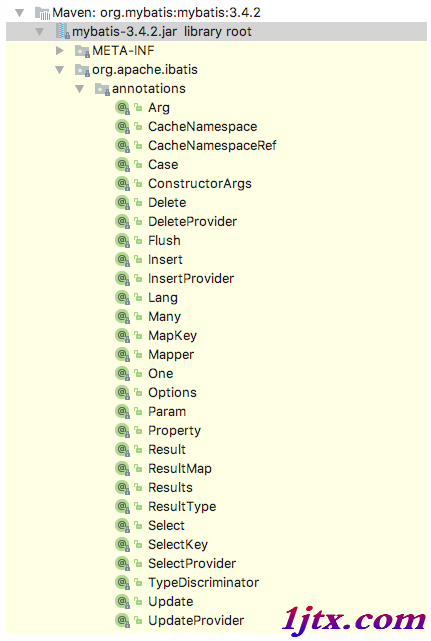Select the SelectKey annotation entry
This screenshot has height=641, width=431.
tap(178, 545)
